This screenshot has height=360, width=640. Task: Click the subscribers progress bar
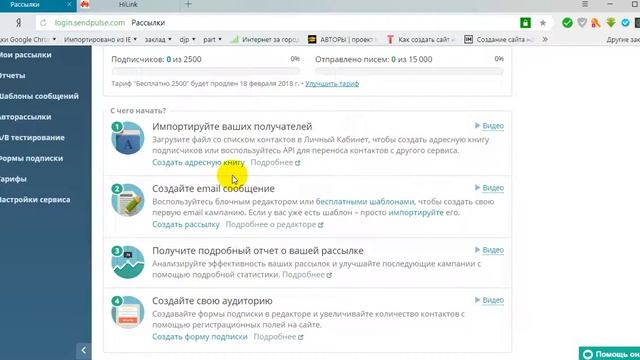click(x=206, y=71)
